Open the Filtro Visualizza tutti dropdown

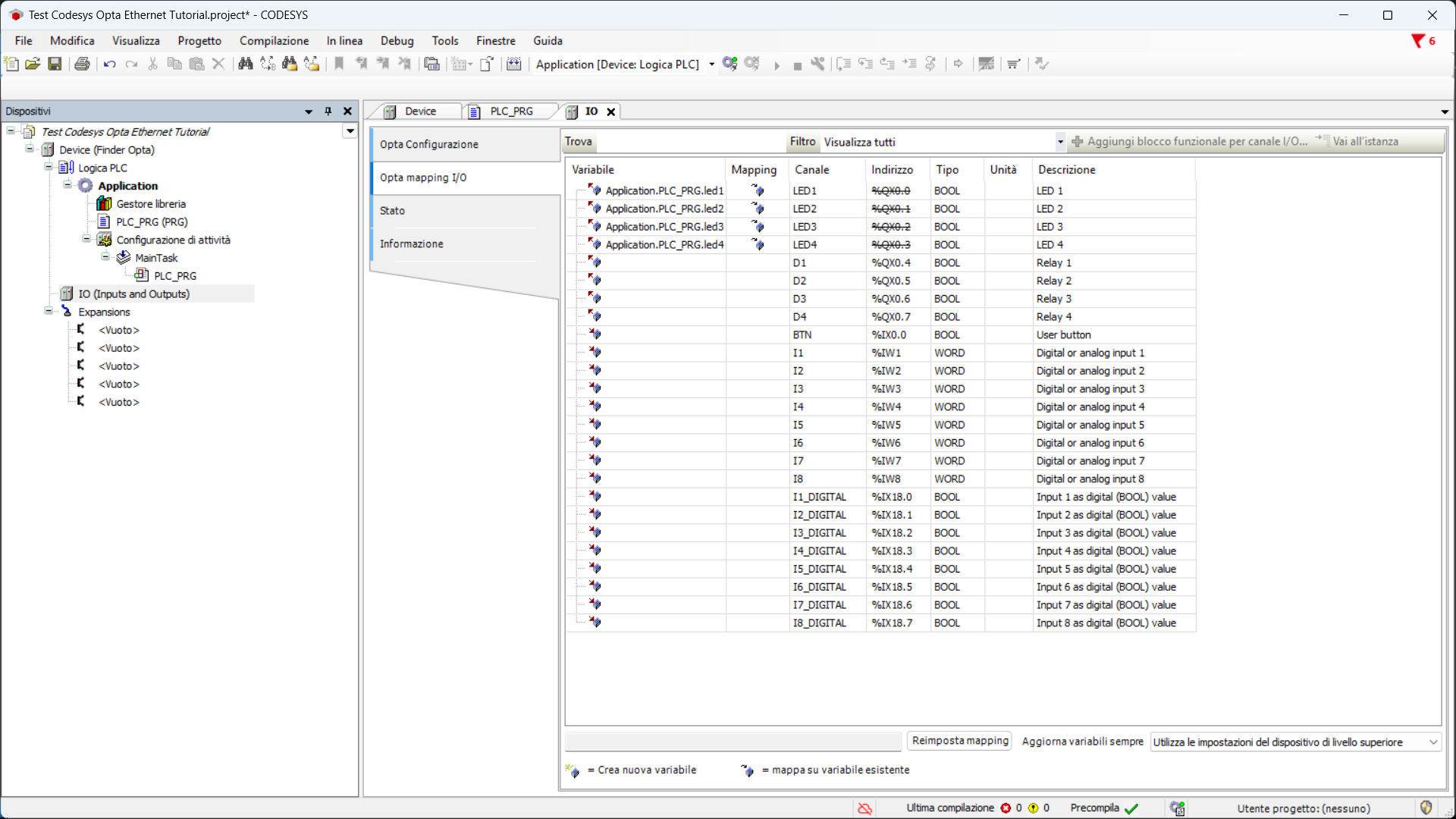[x=1060, y=142]
